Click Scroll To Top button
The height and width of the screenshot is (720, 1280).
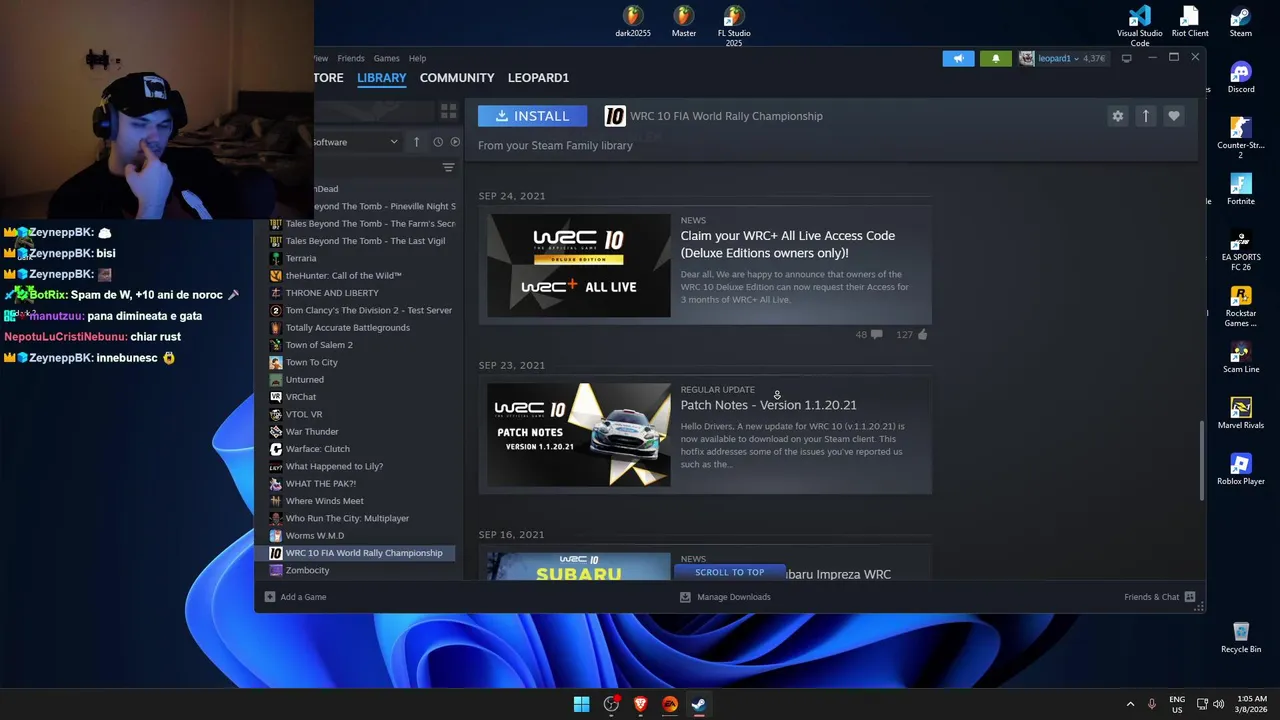click(729, 572)
